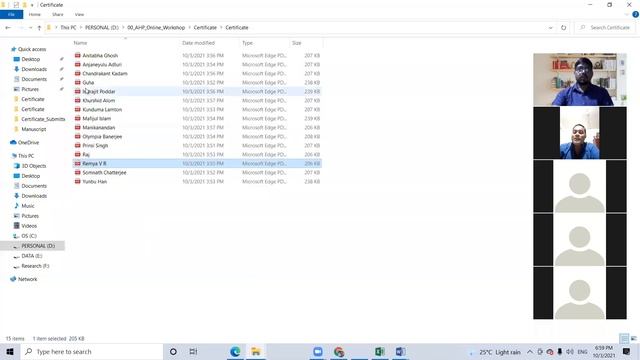Open 3D Objects under This PC

tap(33, 166)
